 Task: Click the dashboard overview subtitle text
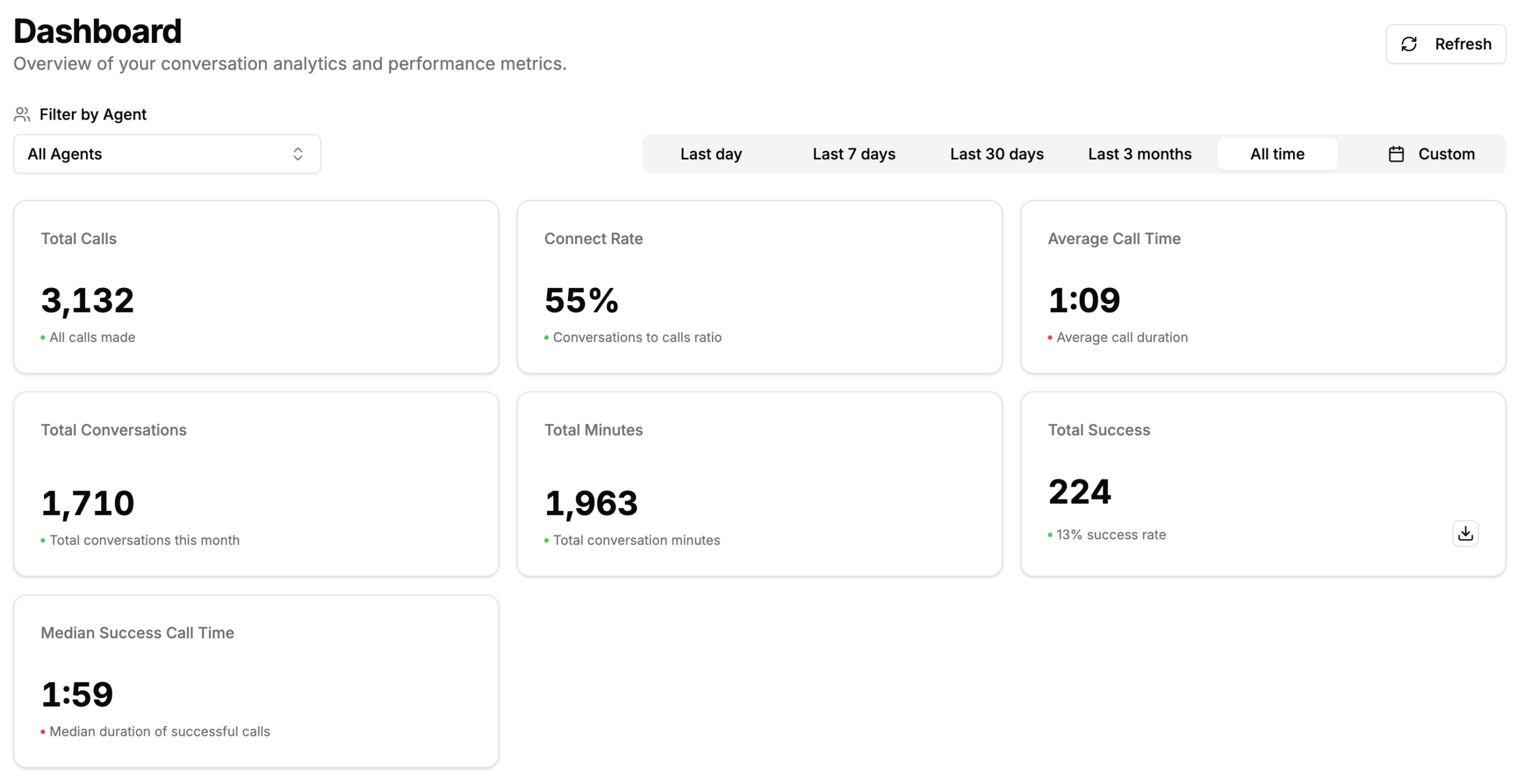point(290,64)
